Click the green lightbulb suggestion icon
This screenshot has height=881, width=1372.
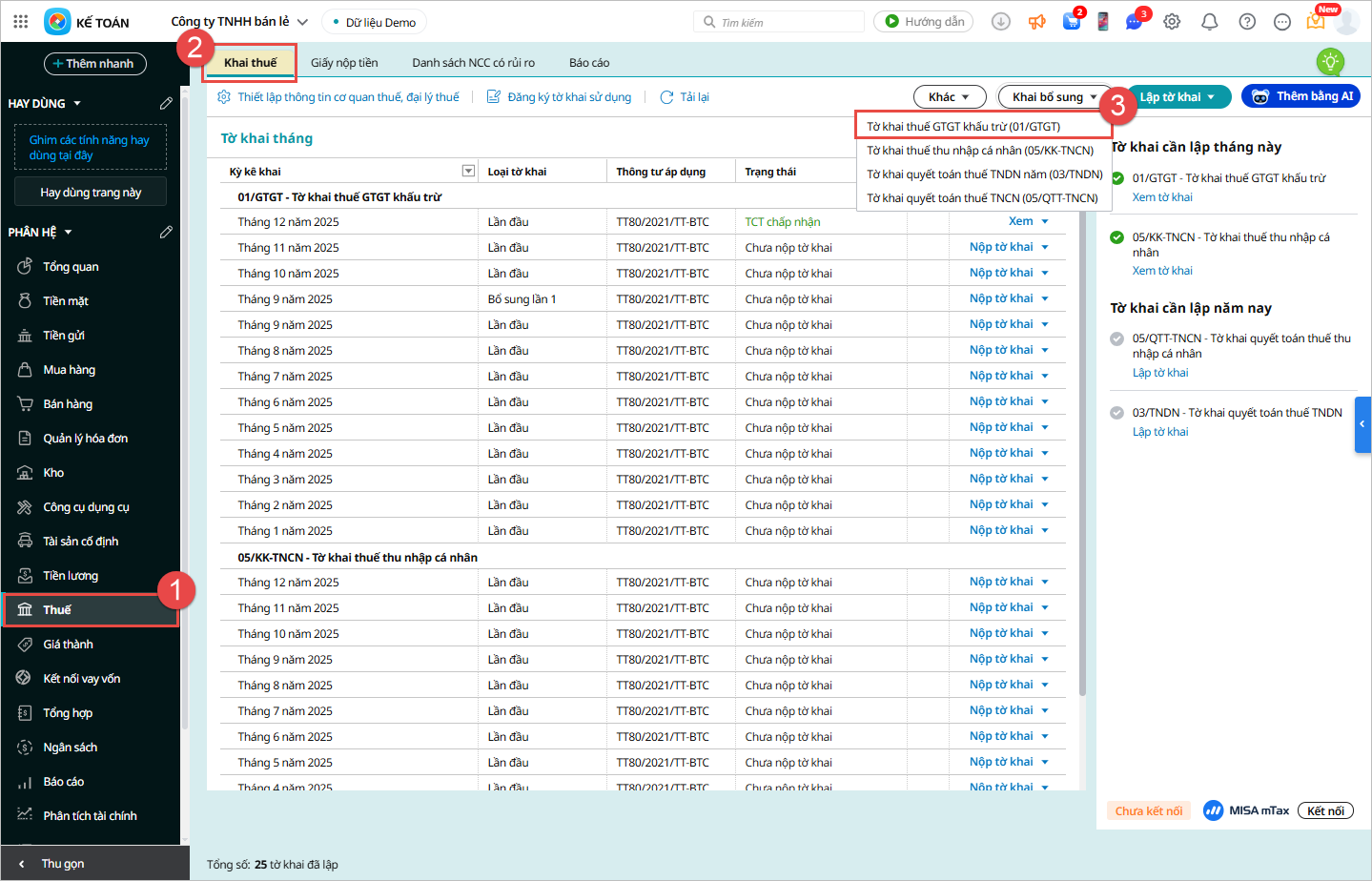point(1329,63)
